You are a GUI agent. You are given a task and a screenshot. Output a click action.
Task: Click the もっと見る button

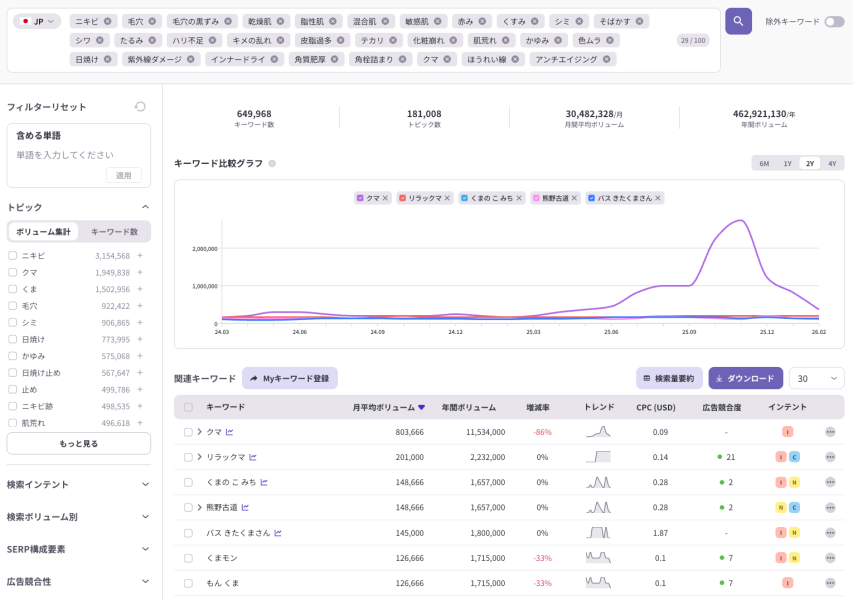pos(78,443)
